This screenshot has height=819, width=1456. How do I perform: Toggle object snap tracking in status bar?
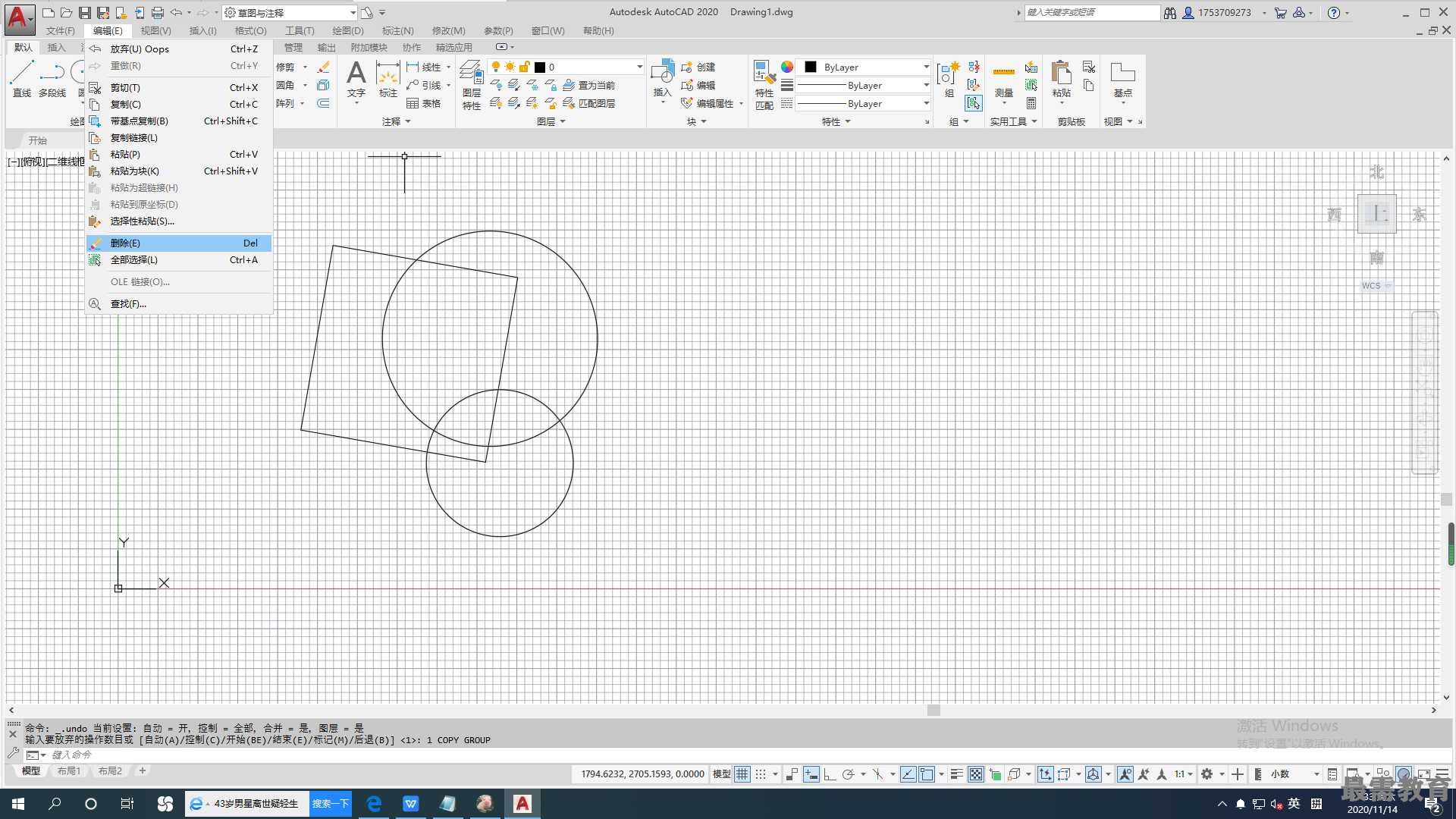[908, 774]
